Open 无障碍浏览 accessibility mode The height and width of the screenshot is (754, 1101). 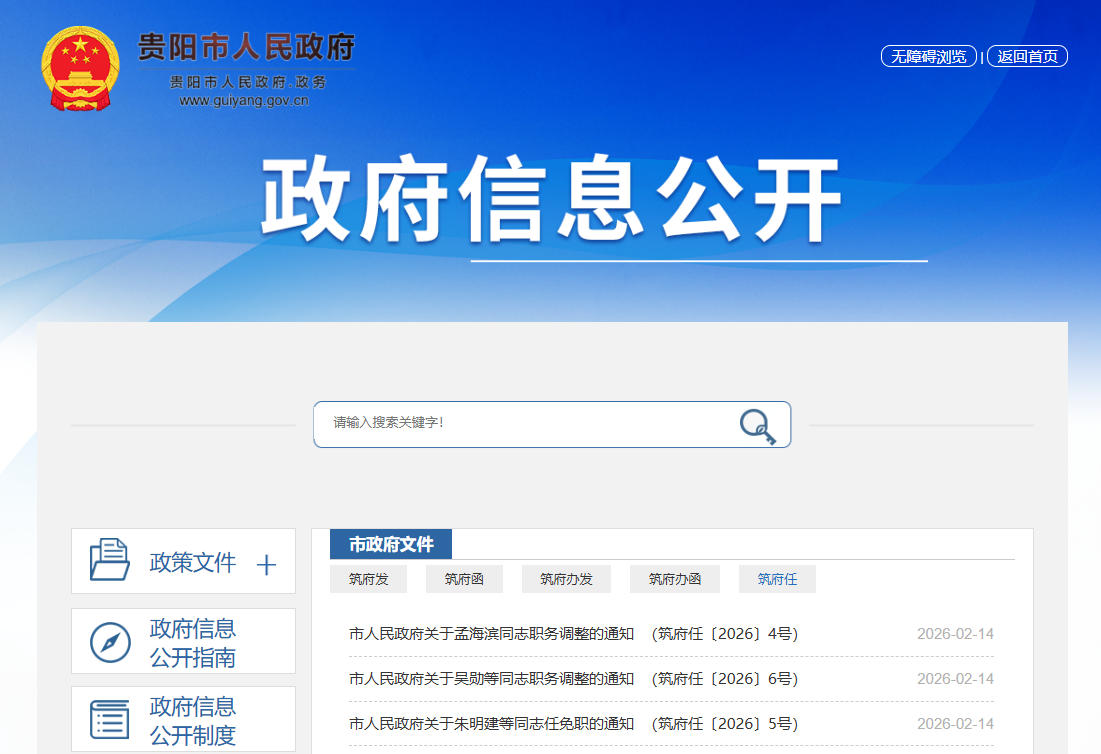928,57
